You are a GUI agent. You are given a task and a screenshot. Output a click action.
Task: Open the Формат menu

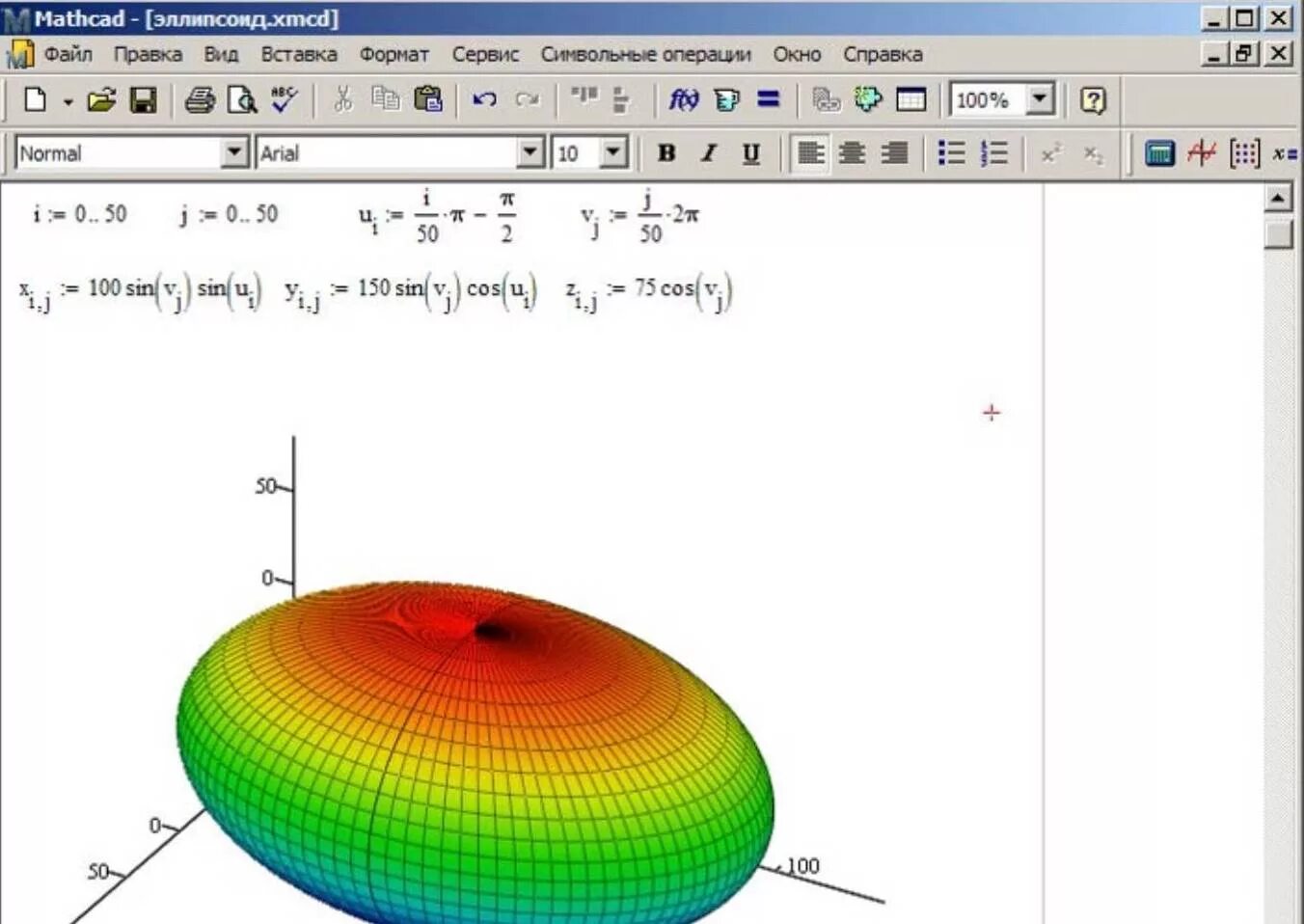(394, 54)
